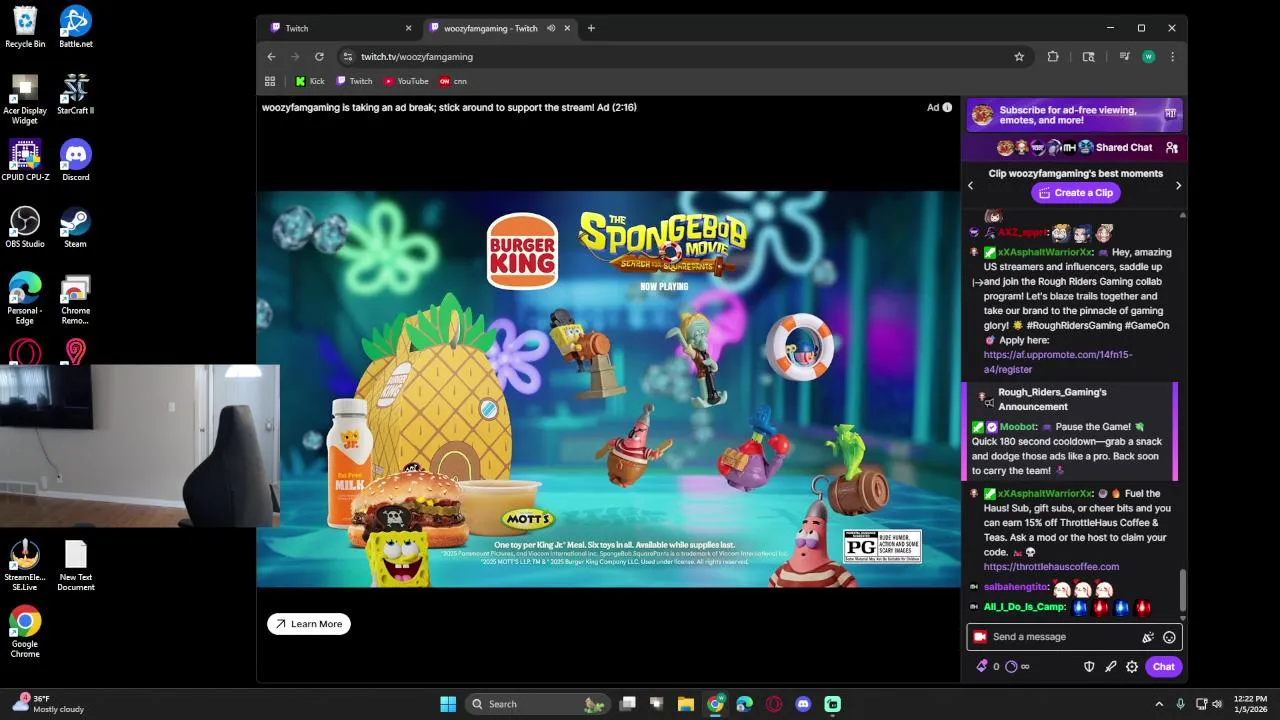Image resolution: width=1280 pixels, height=720 pixels.
Task: Switch to the first Twitch tab
Action: [340, 28]
